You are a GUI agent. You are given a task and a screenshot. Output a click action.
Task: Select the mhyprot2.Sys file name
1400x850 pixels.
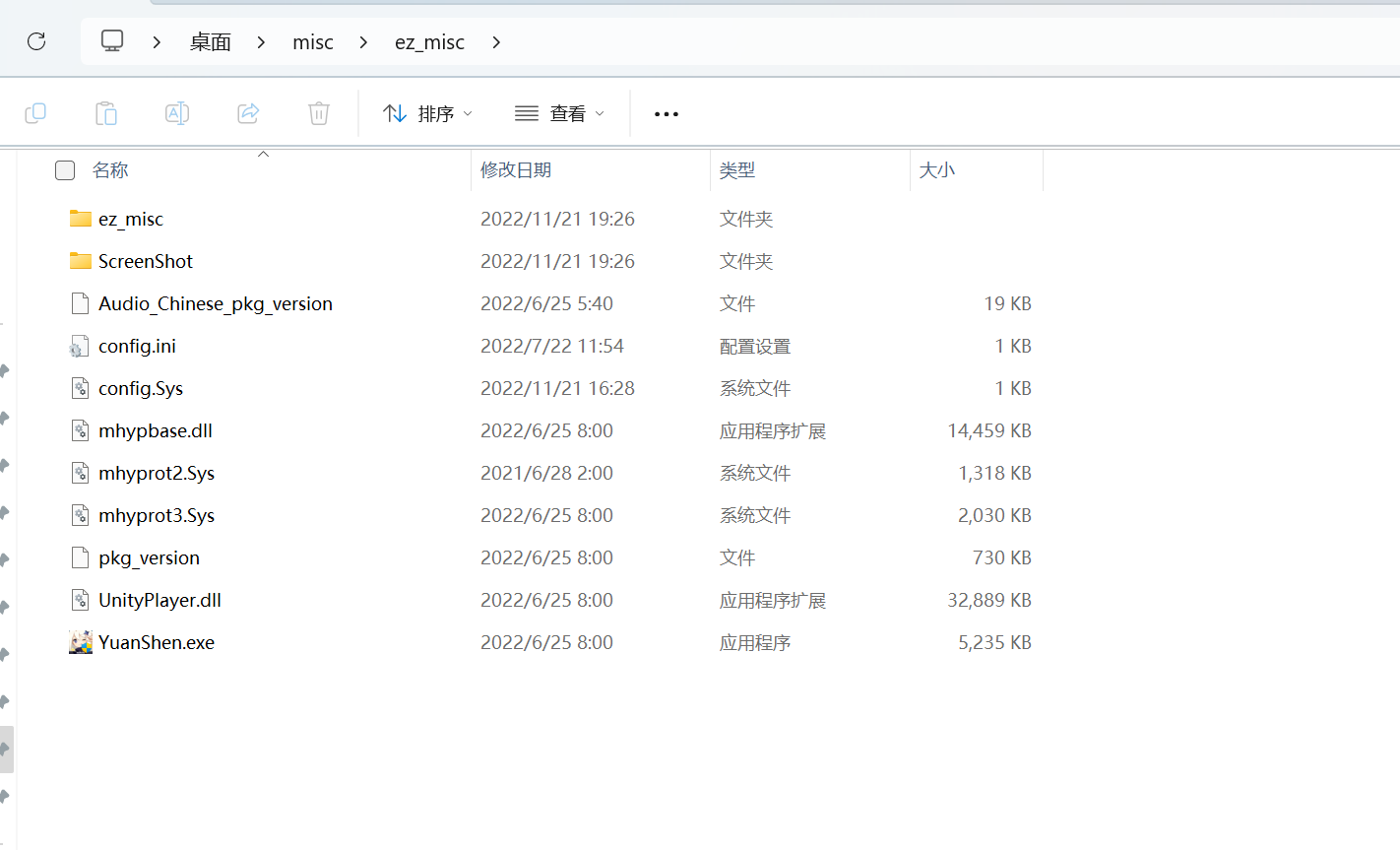tap(157, 473)
